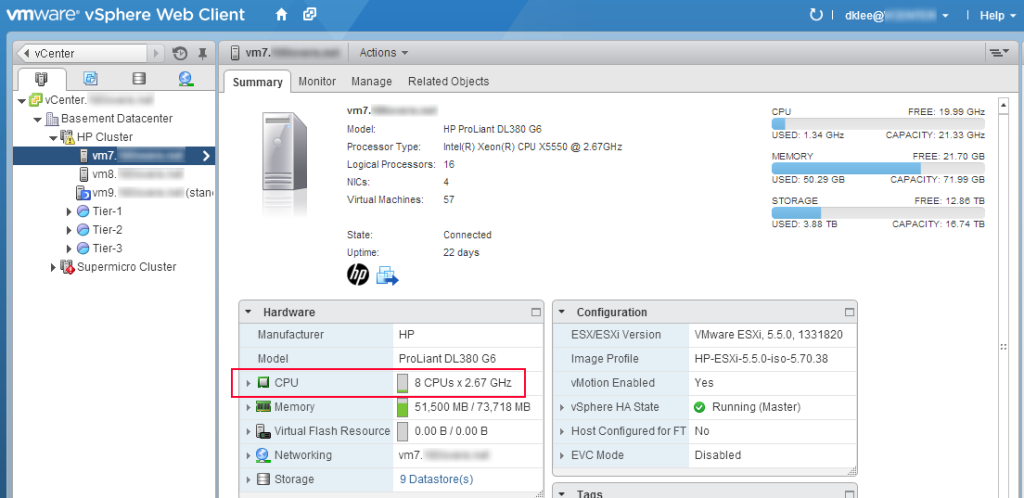Expand the EVC Mode row
The width and height of the screenshot is (1024, 498).
tap(562, 456)
